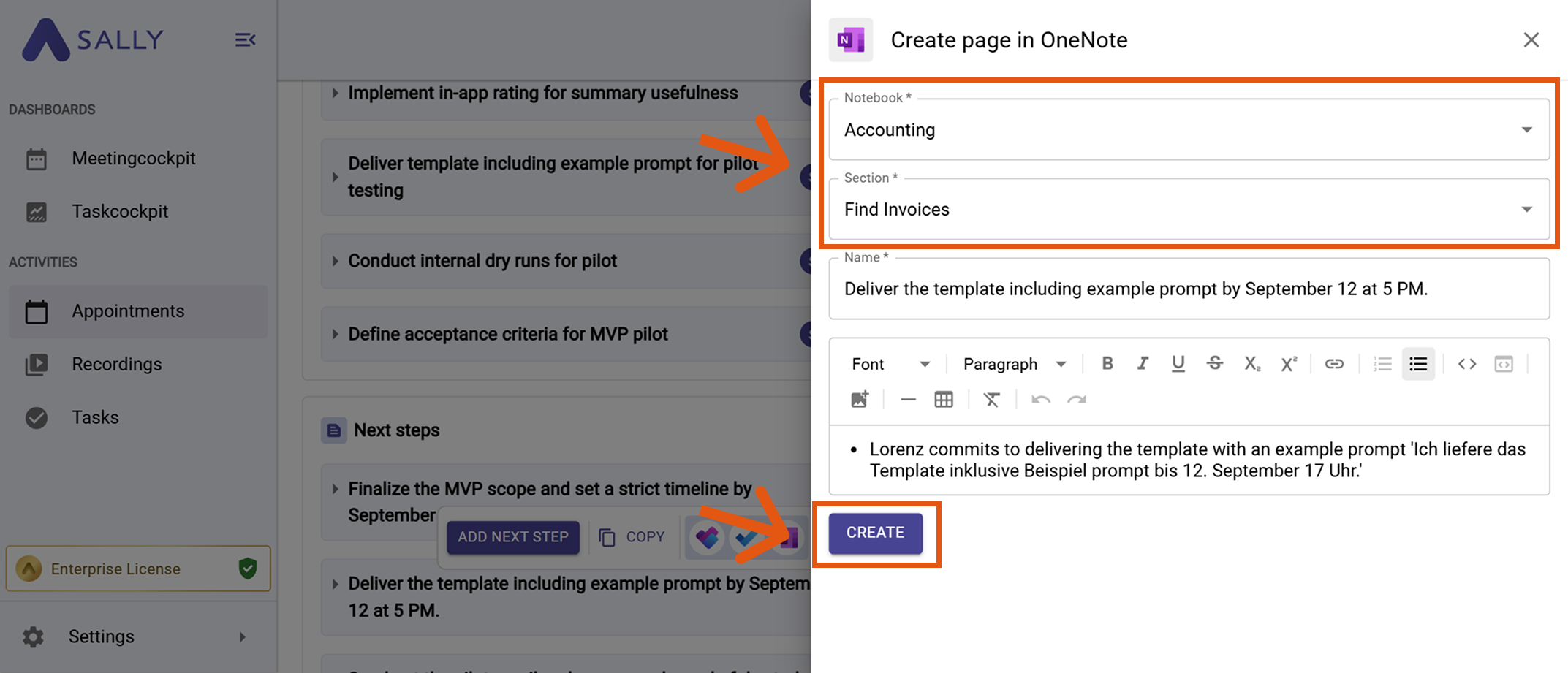Insert an image into the editor
1568x673 pixels.
pyautogui.click(x=860, y=400)
